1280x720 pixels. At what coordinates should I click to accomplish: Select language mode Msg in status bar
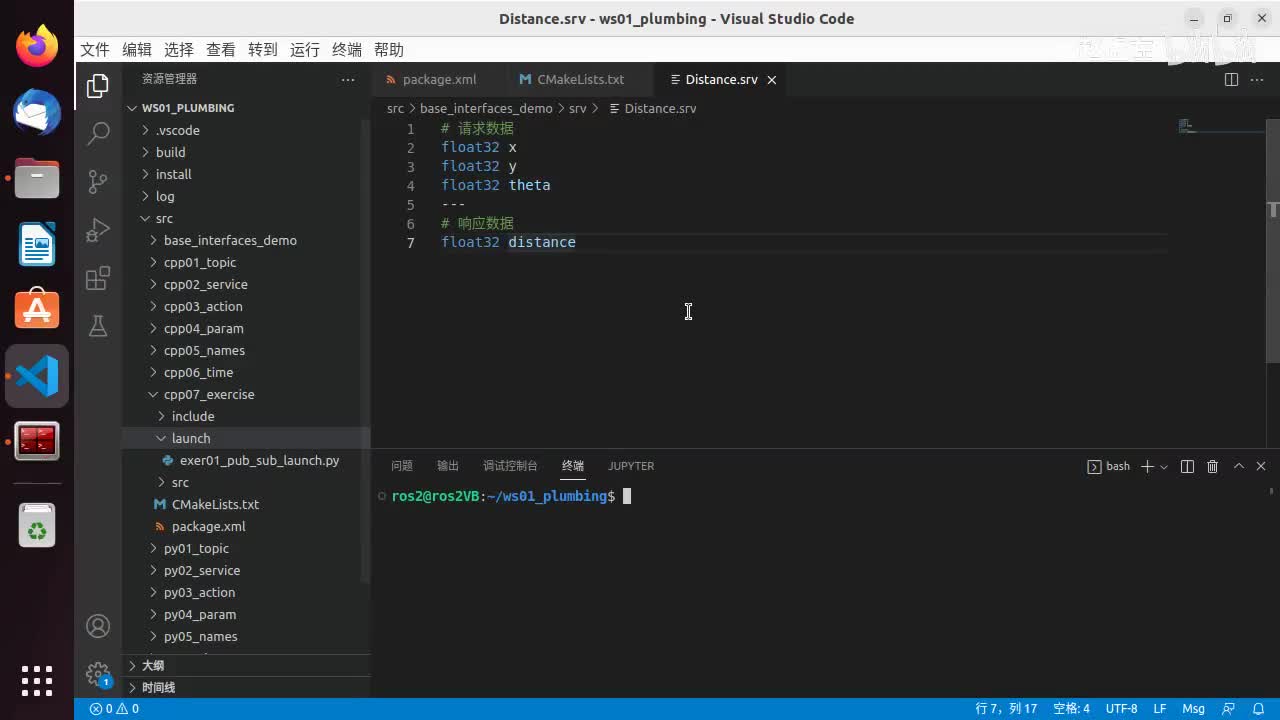click(1193, 709)
